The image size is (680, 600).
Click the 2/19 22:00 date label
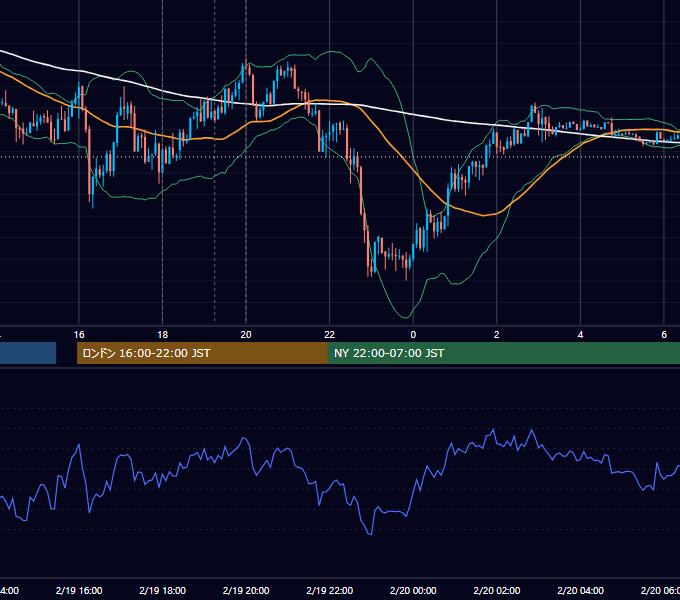click(x=330, y=590)
